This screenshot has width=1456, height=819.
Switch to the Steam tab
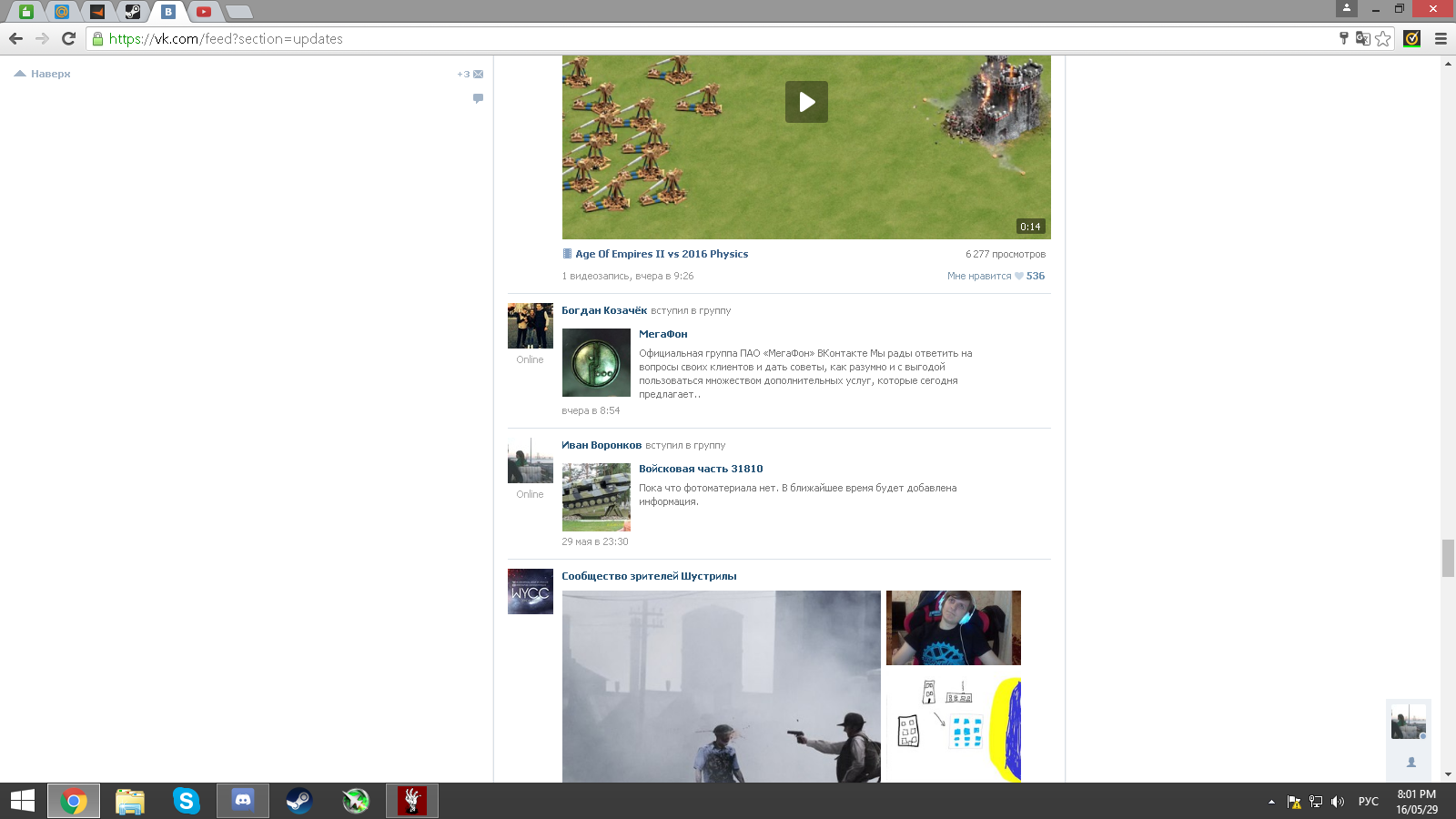click(x=133, y=12)
